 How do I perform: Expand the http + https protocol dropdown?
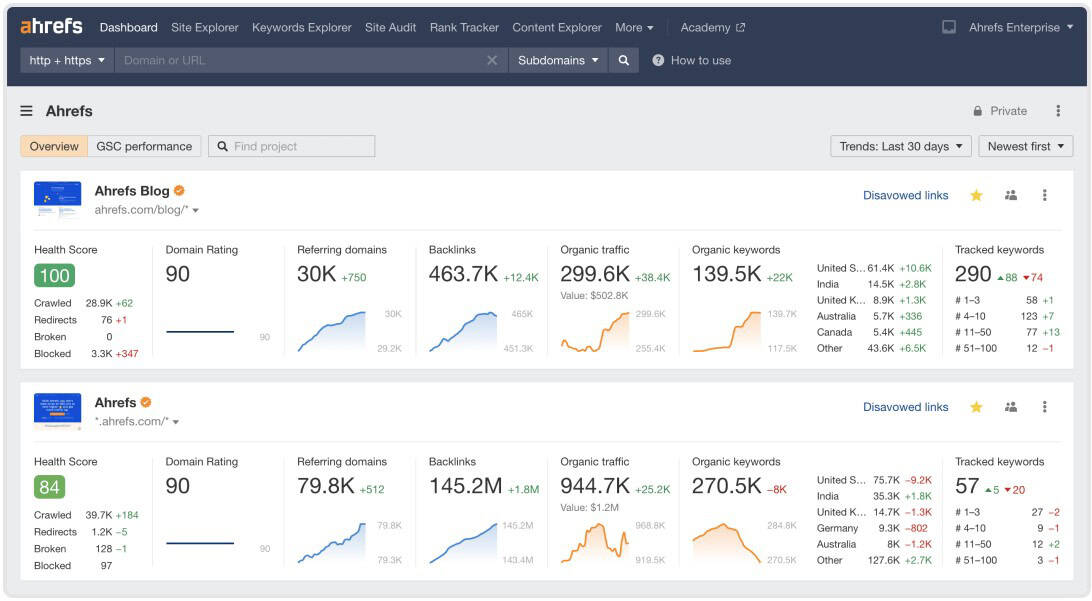coord(67,60)
